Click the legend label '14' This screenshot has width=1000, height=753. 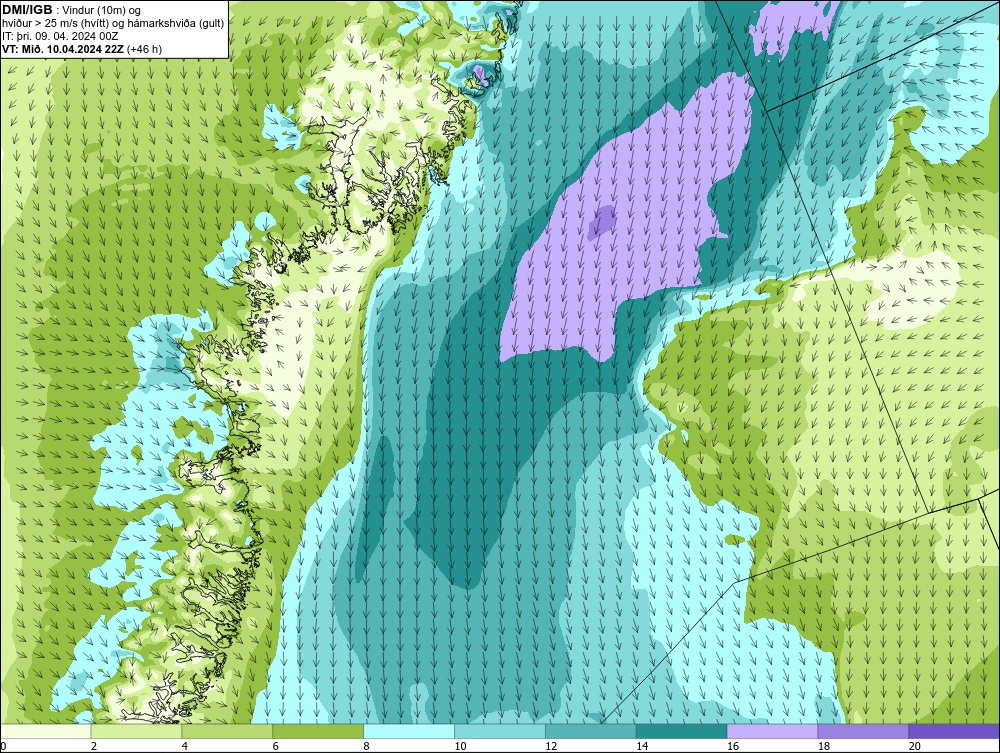(642, 746)
